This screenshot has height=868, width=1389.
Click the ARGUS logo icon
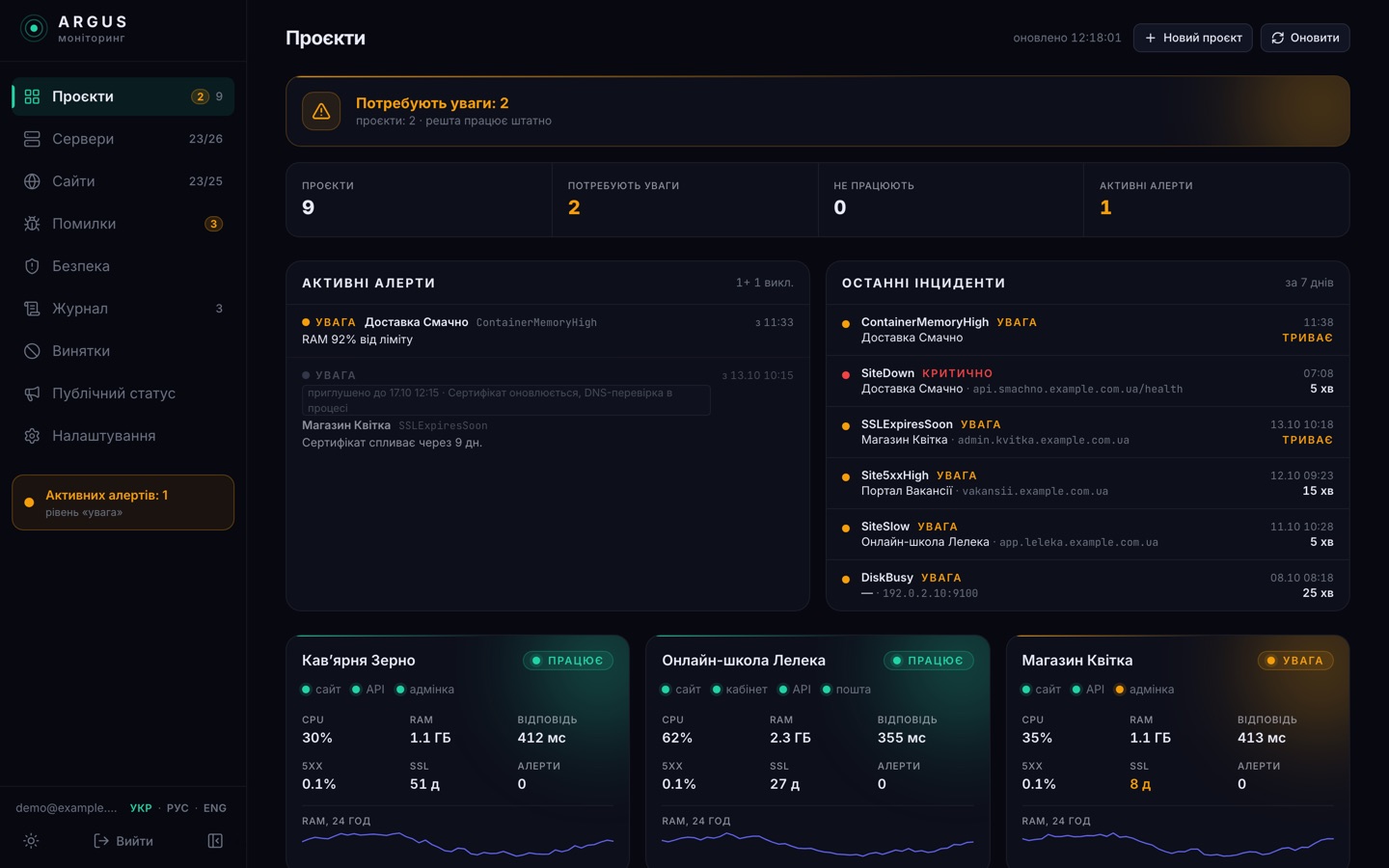34,29
